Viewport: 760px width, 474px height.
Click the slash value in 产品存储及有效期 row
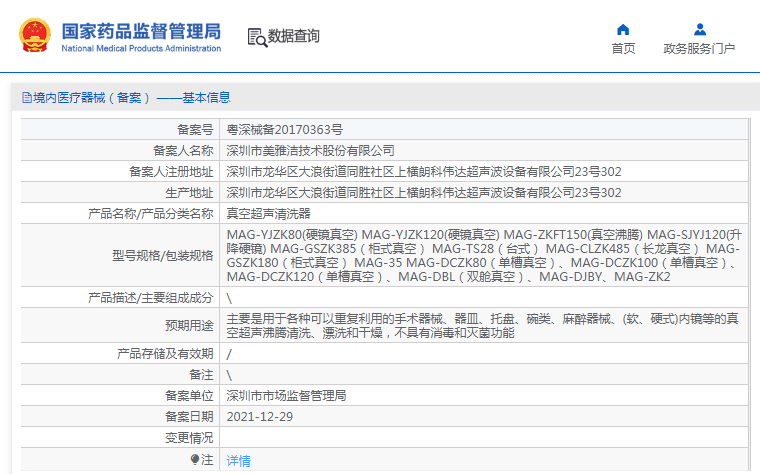click(x=229, y=354)
